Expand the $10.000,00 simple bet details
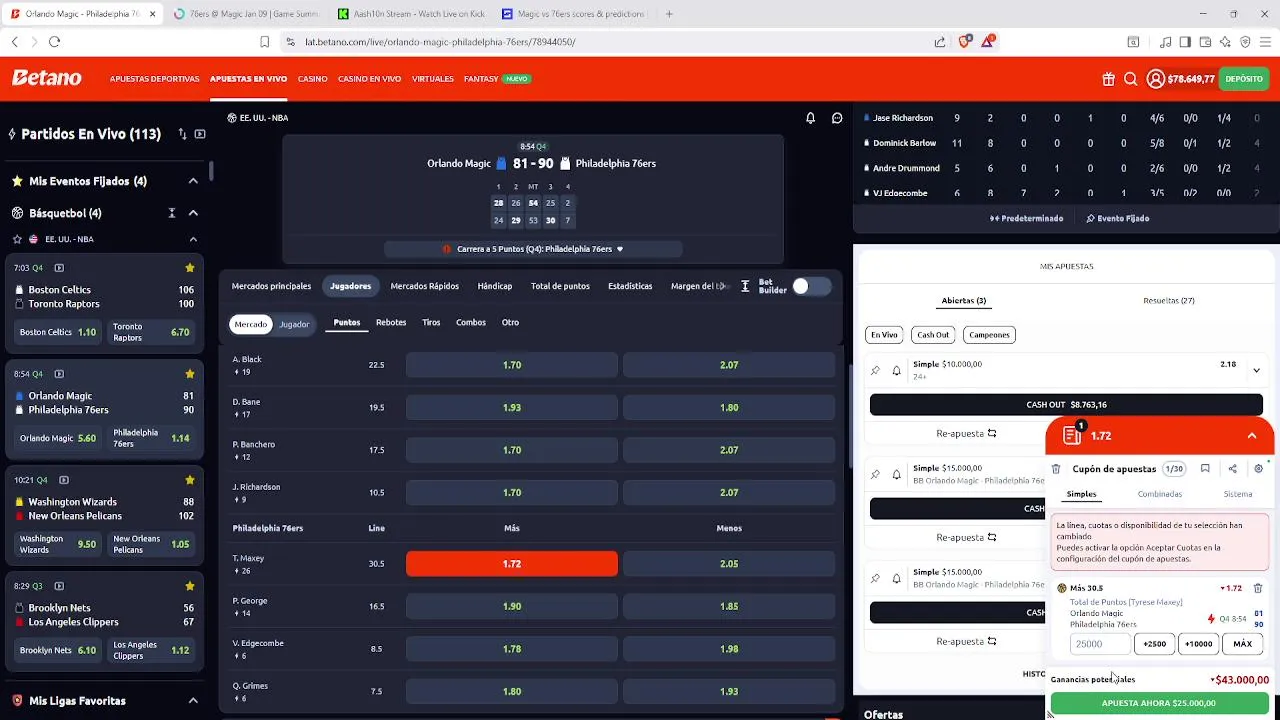The width and height of the screenshot is (1280, 720). pyautogui.click(x=1256, y=370)
